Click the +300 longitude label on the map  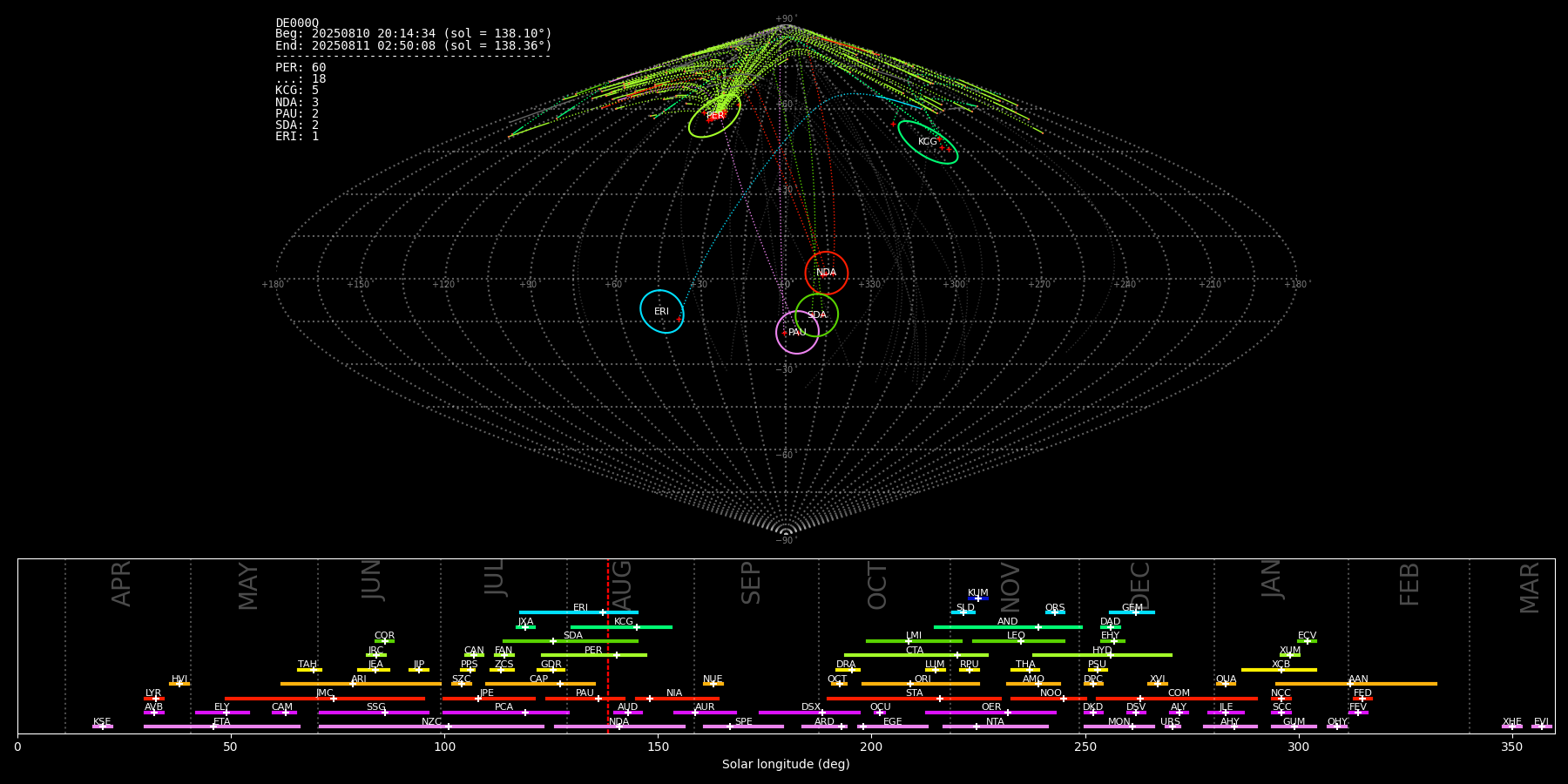pos(954,284)
